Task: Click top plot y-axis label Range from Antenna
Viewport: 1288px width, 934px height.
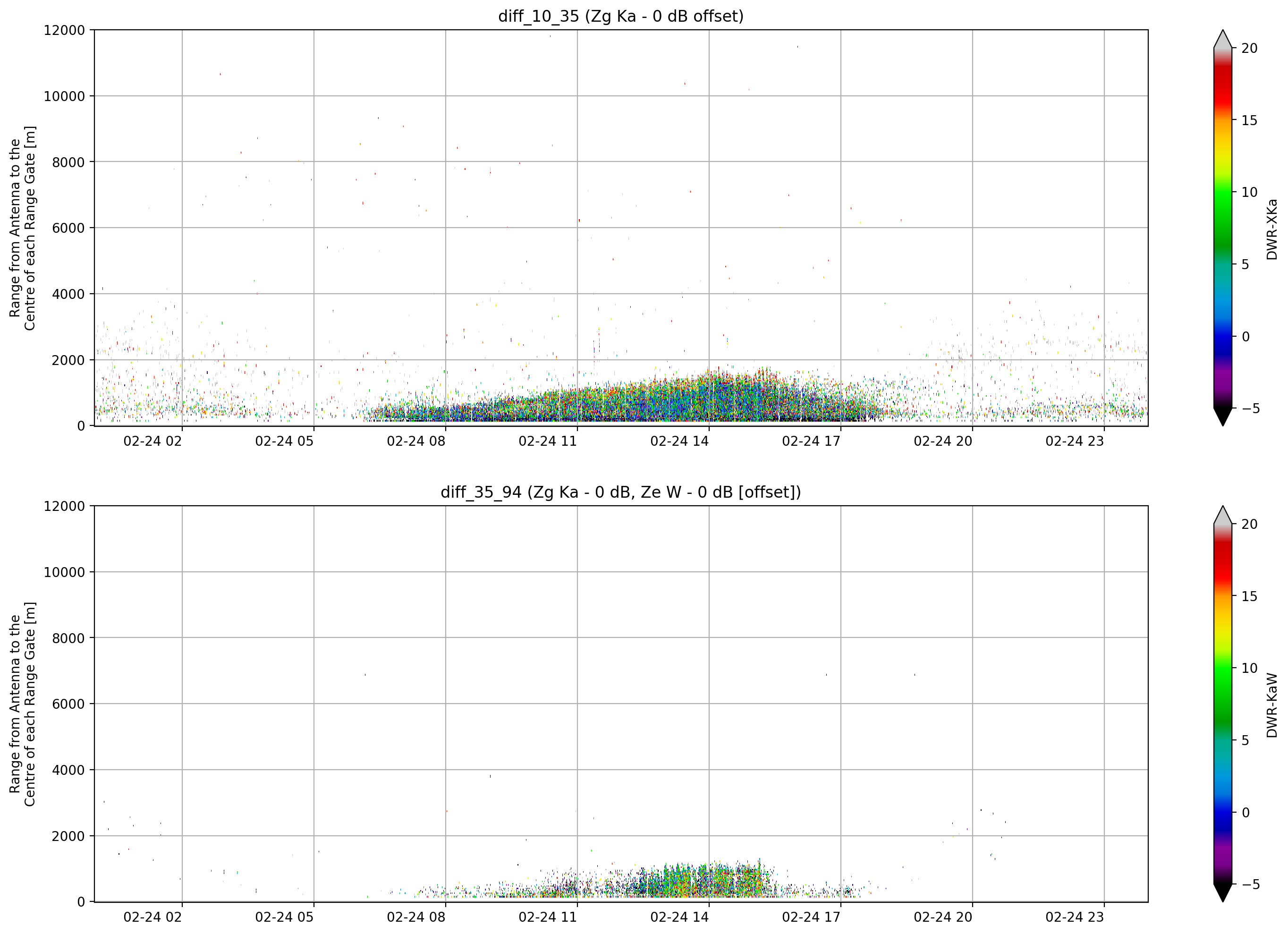Action: 23,228
